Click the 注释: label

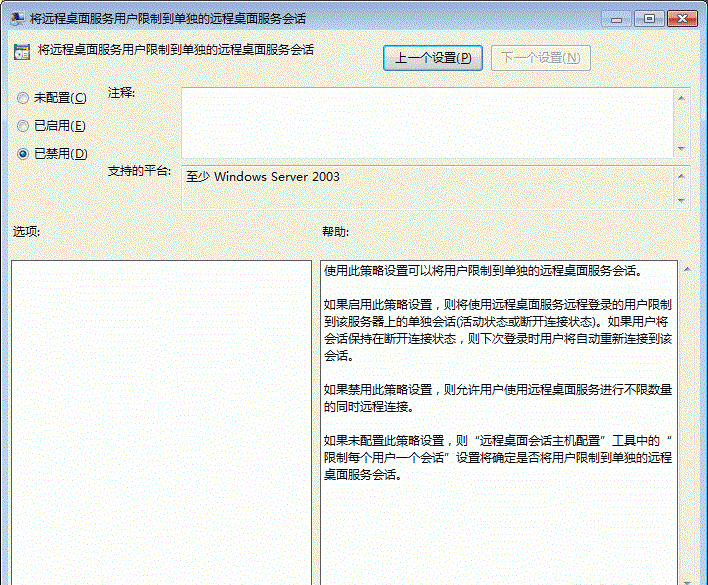(121, 93)
